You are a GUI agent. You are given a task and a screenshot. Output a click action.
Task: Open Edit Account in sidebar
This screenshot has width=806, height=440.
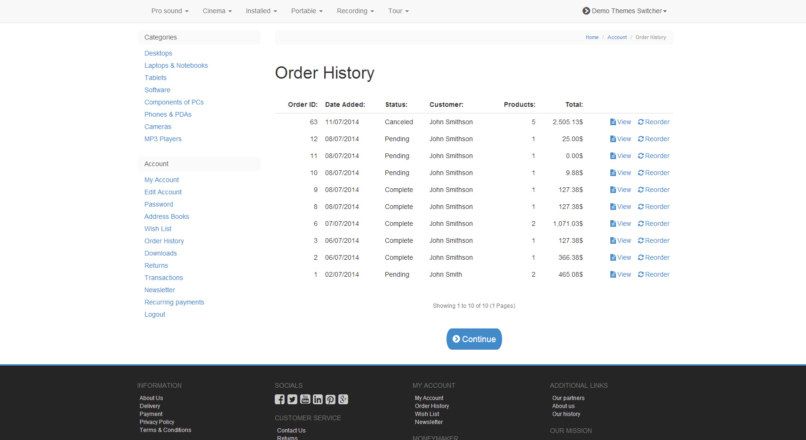(x=163, y=192)
